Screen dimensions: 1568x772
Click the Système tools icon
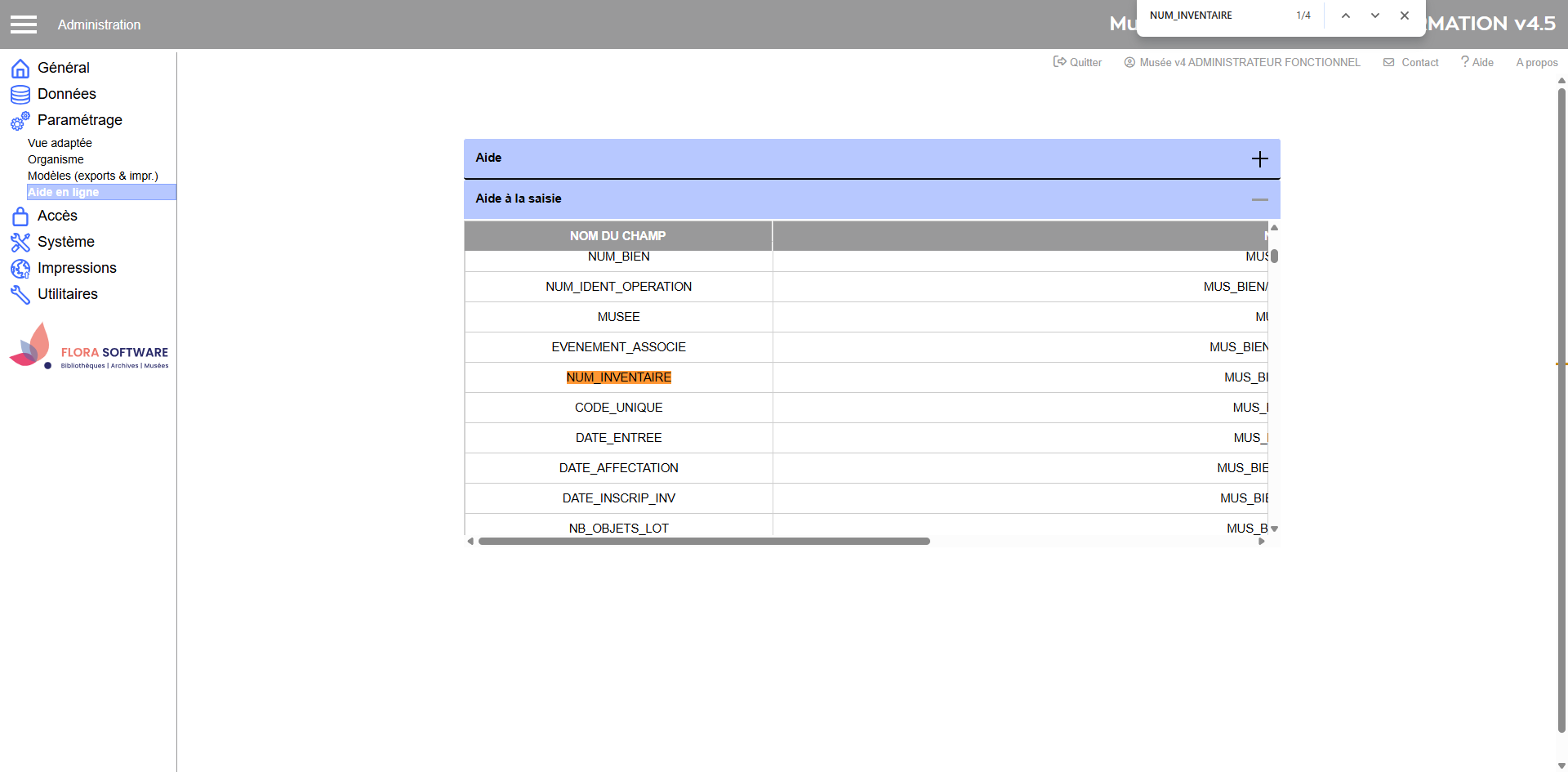[x=20, y=243]
